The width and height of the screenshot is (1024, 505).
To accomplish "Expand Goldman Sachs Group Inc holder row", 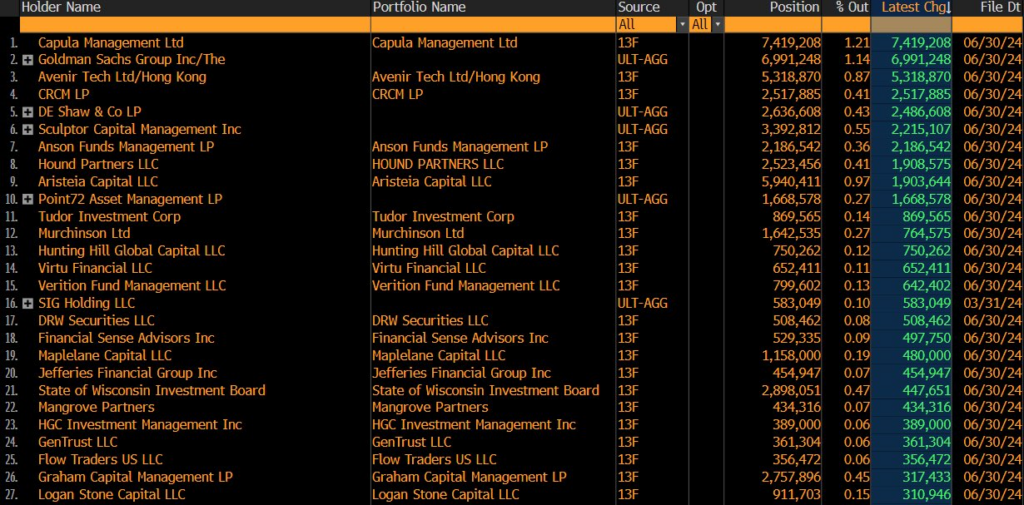I will 28,60.
